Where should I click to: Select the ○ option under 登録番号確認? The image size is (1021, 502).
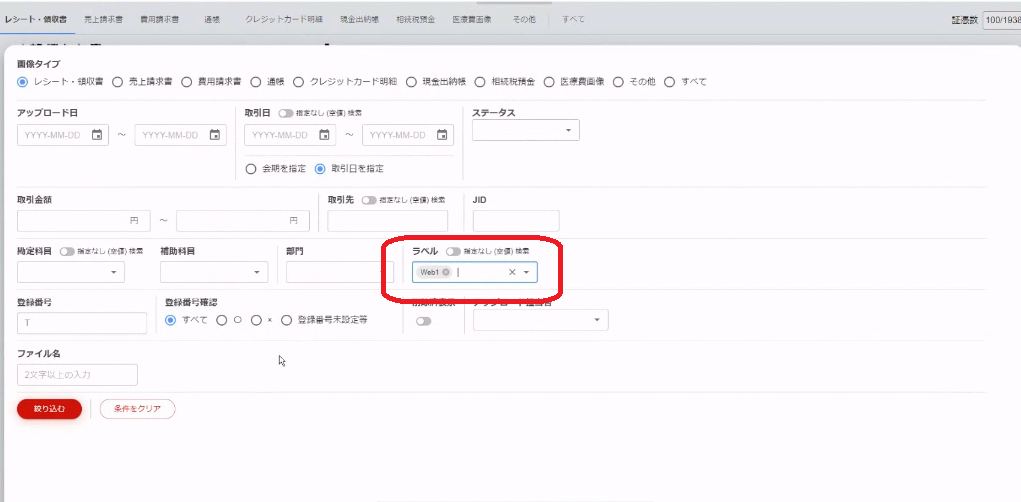[222, 320]
